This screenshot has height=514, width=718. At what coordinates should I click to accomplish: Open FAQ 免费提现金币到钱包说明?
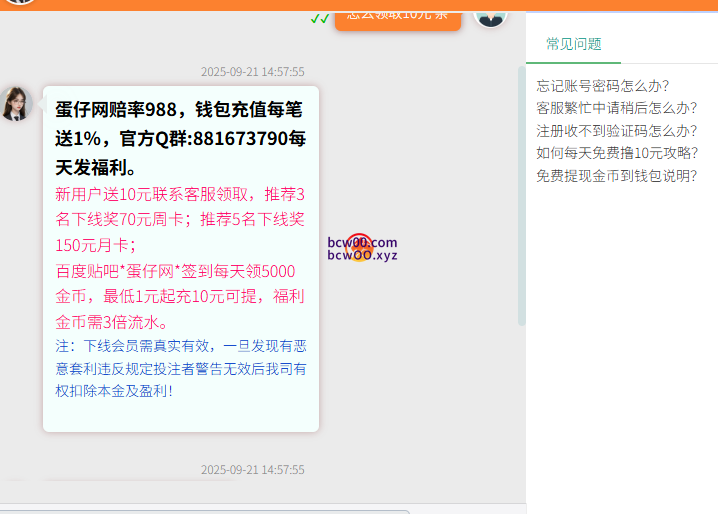click(x=616, y=176)
